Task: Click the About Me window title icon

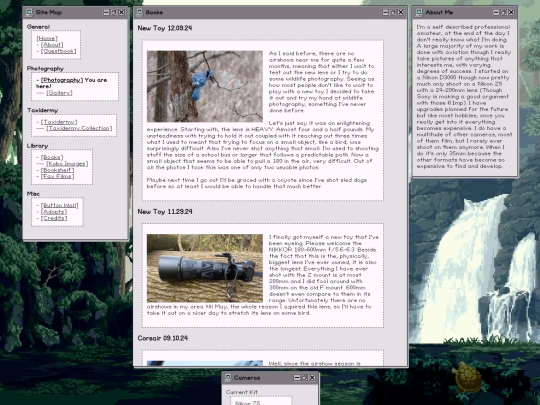Action: tap(419, 12)
